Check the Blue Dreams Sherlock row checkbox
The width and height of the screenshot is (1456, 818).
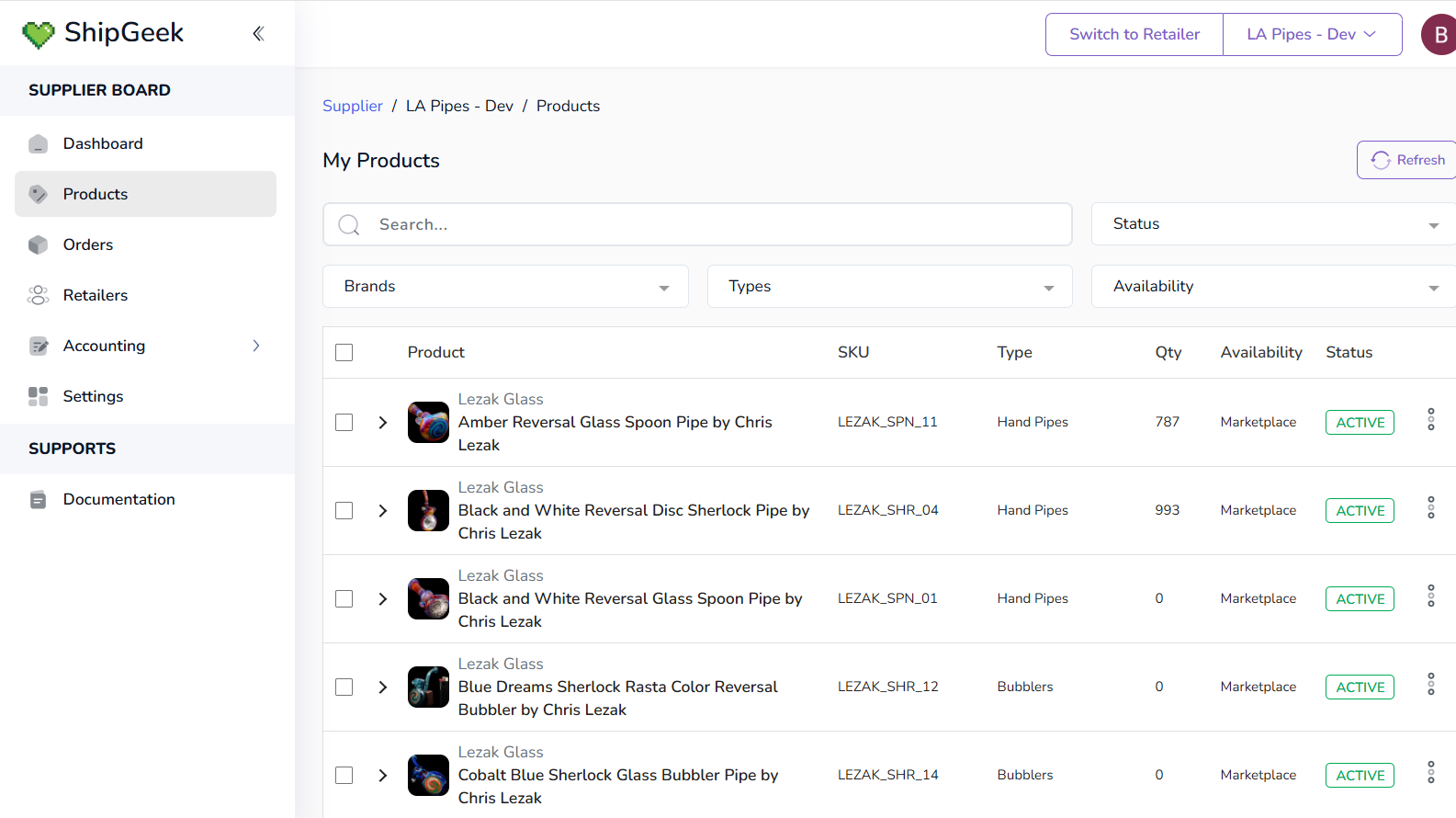point(344,687)
